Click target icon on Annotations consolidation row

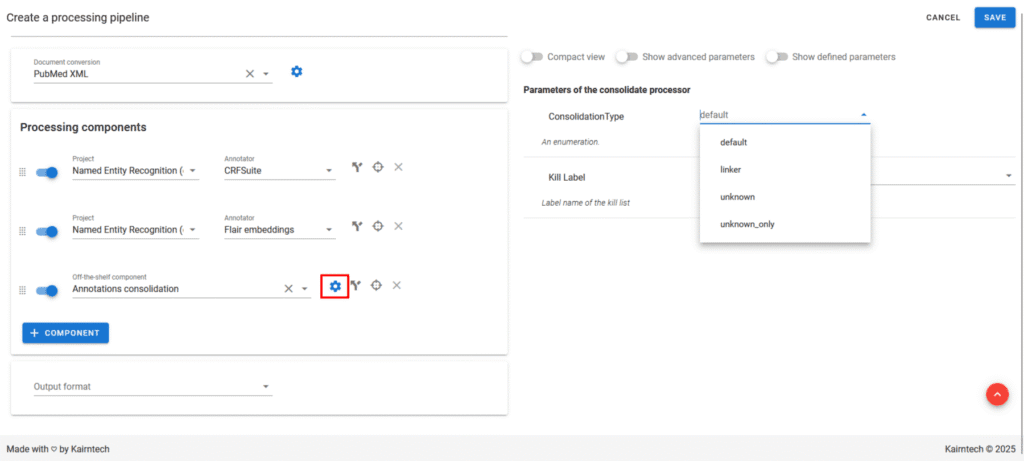coord(376,286)
